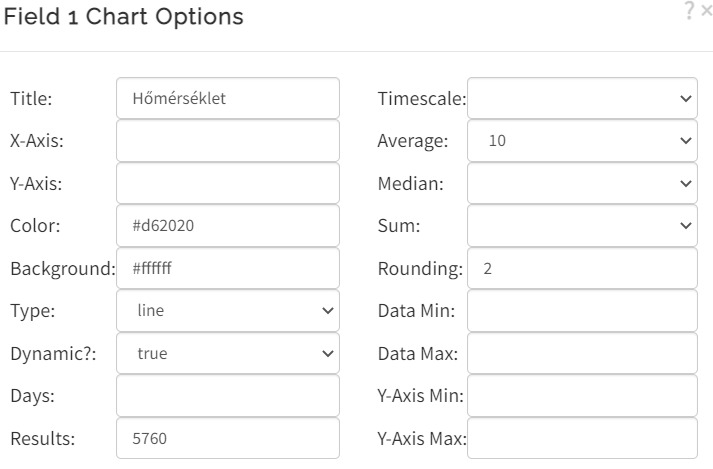Change the chart Type dropdown from line
This screenshot has width=713, height=469.
click(x=228, y=311)
